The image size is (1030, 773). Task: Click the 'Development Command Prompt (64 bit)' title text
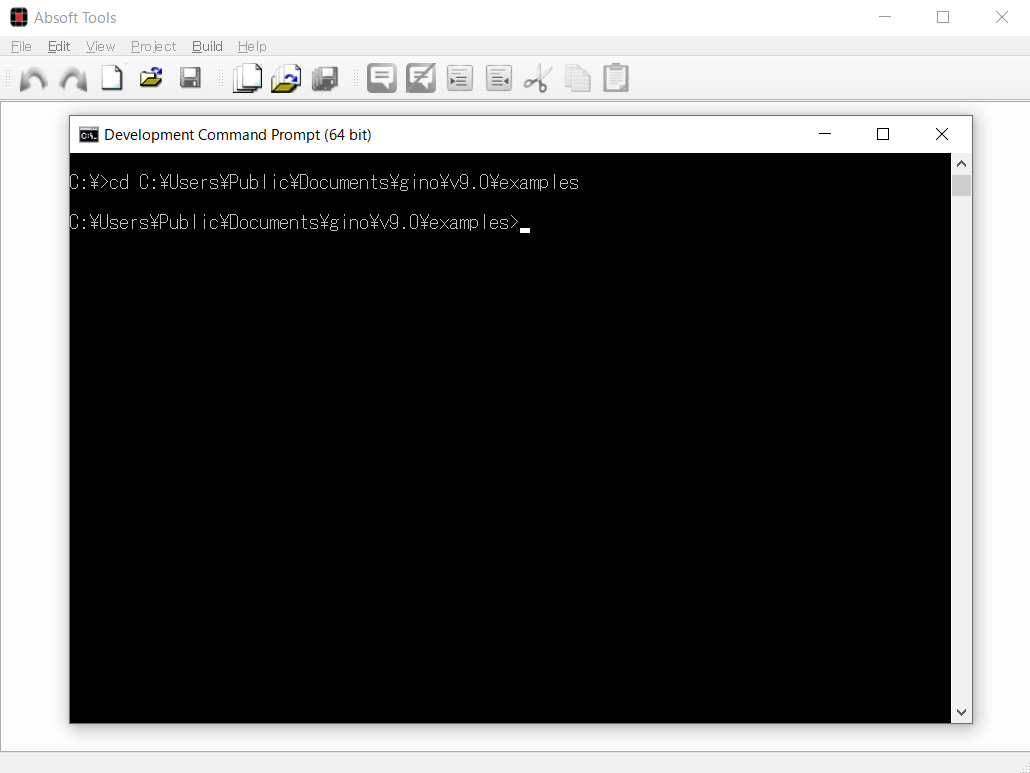(238, 135)
